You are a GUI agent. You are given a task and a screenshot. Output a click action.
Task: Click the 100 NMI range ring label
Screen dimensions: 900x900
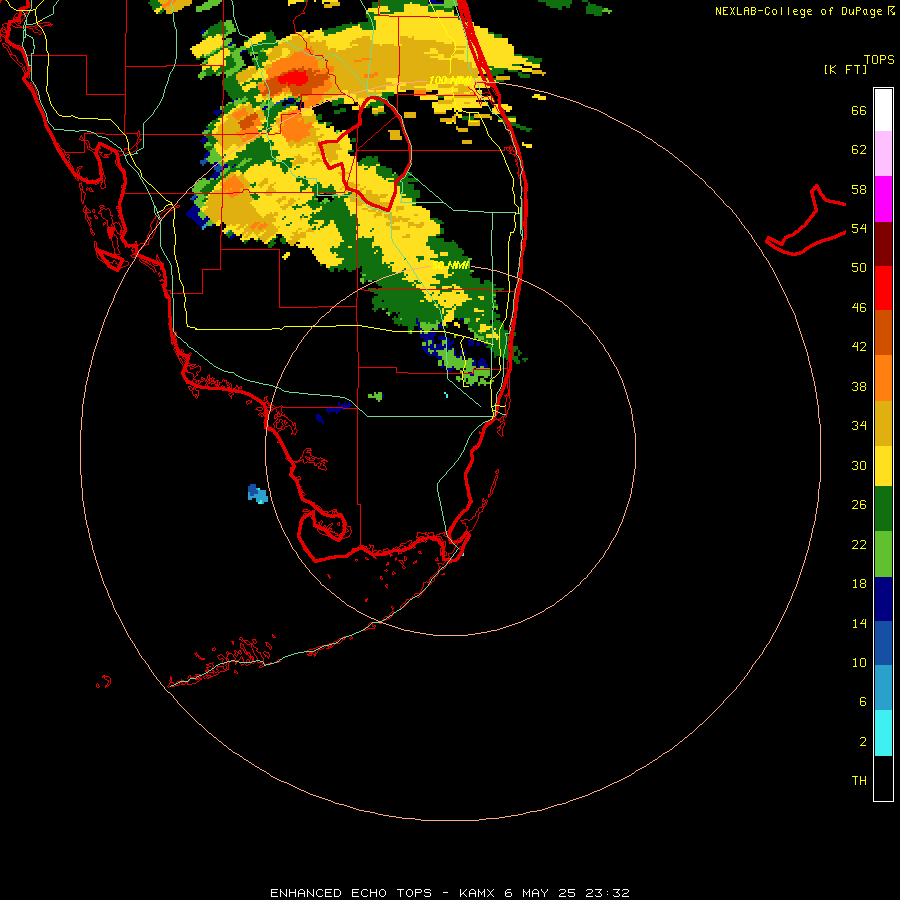pos(449,80)
